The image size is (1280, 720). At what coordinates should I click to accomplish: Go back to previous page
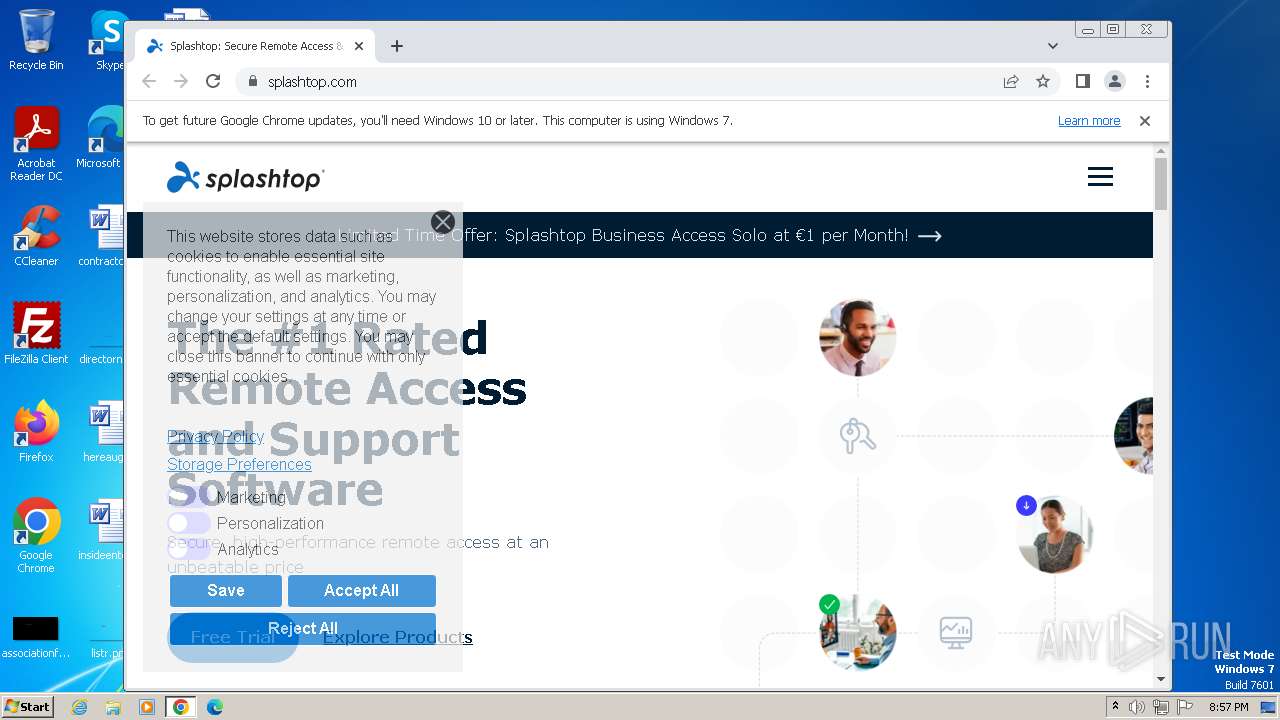(149, 81)
